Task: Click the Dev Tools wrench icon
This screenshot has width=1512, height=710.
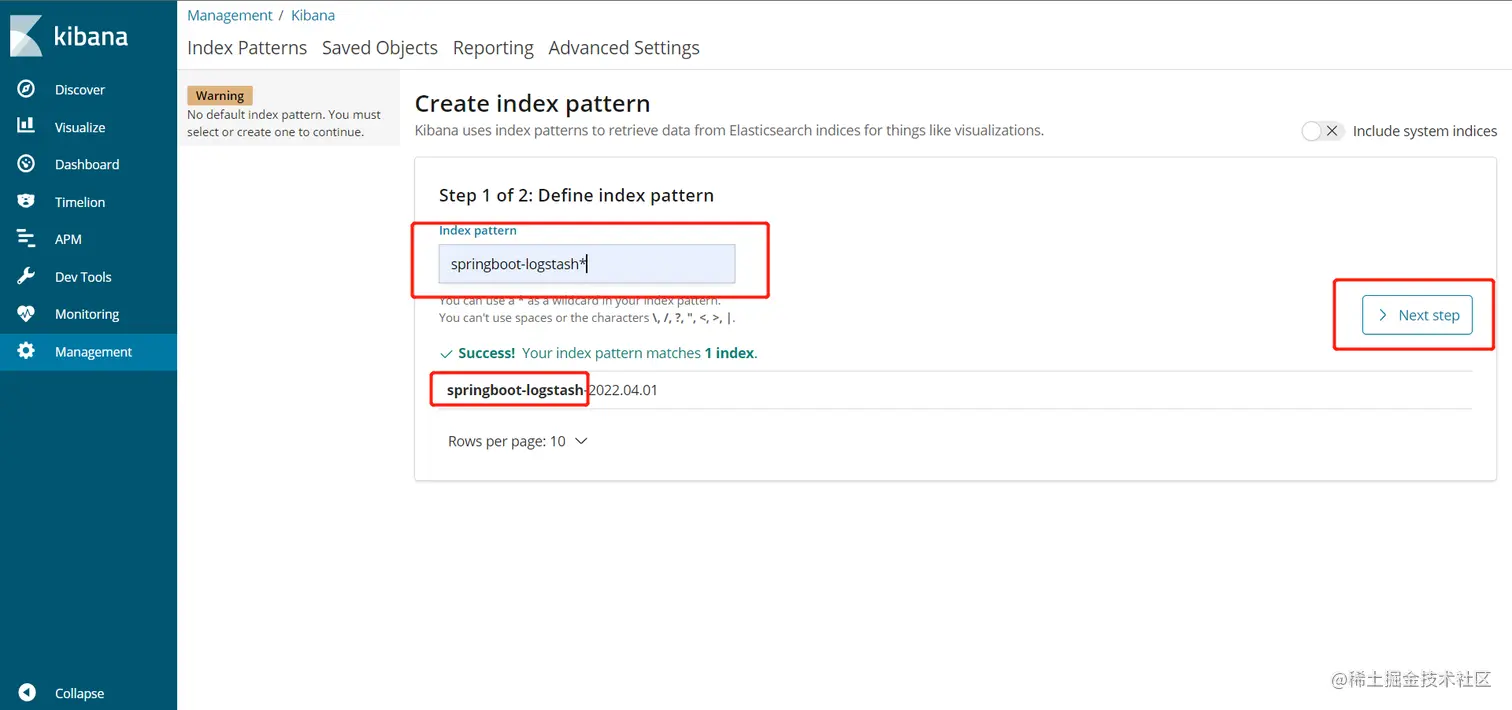Action: [x=26, y=276]
